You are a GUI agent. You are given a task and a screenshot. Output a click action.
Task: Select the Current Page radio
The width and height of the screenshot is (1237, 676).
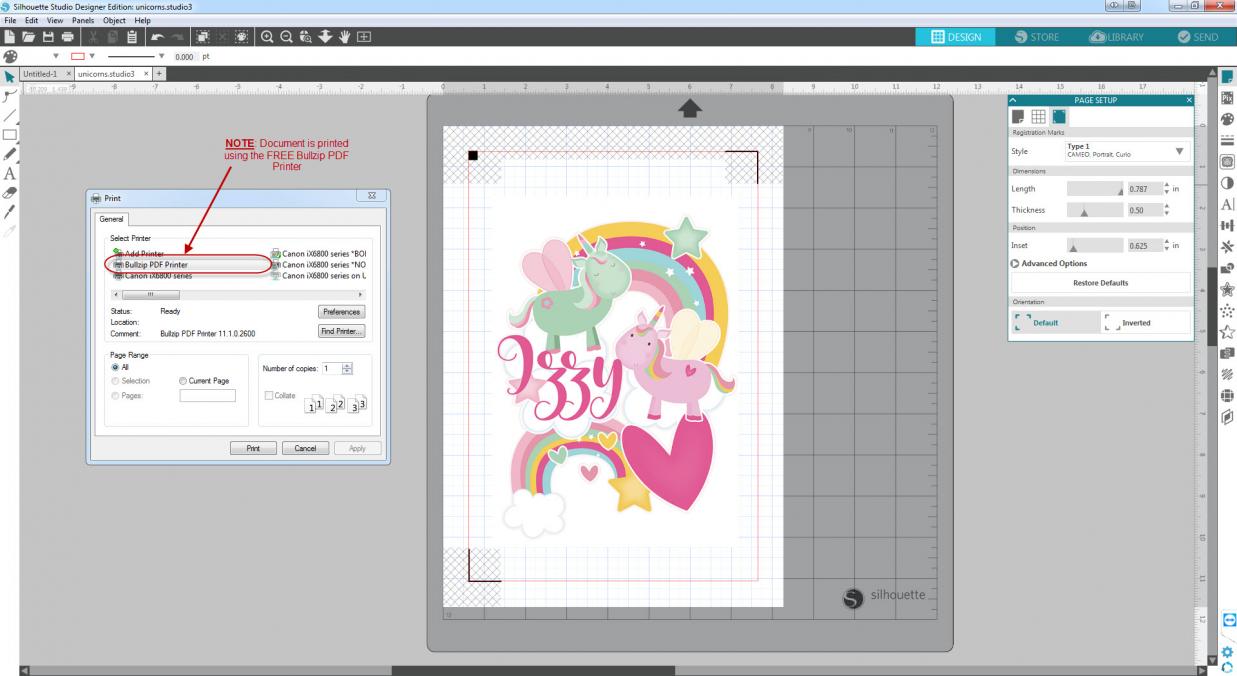point(182,381)
